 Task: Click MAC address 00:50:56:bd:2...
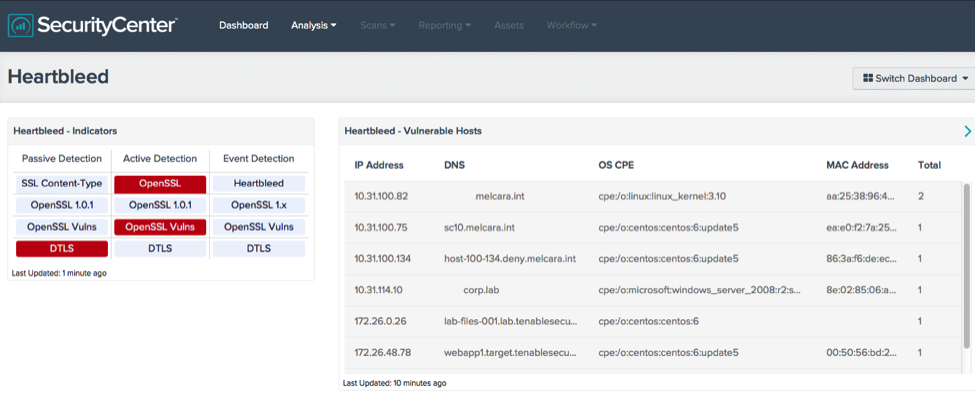(x=861, y=352)
